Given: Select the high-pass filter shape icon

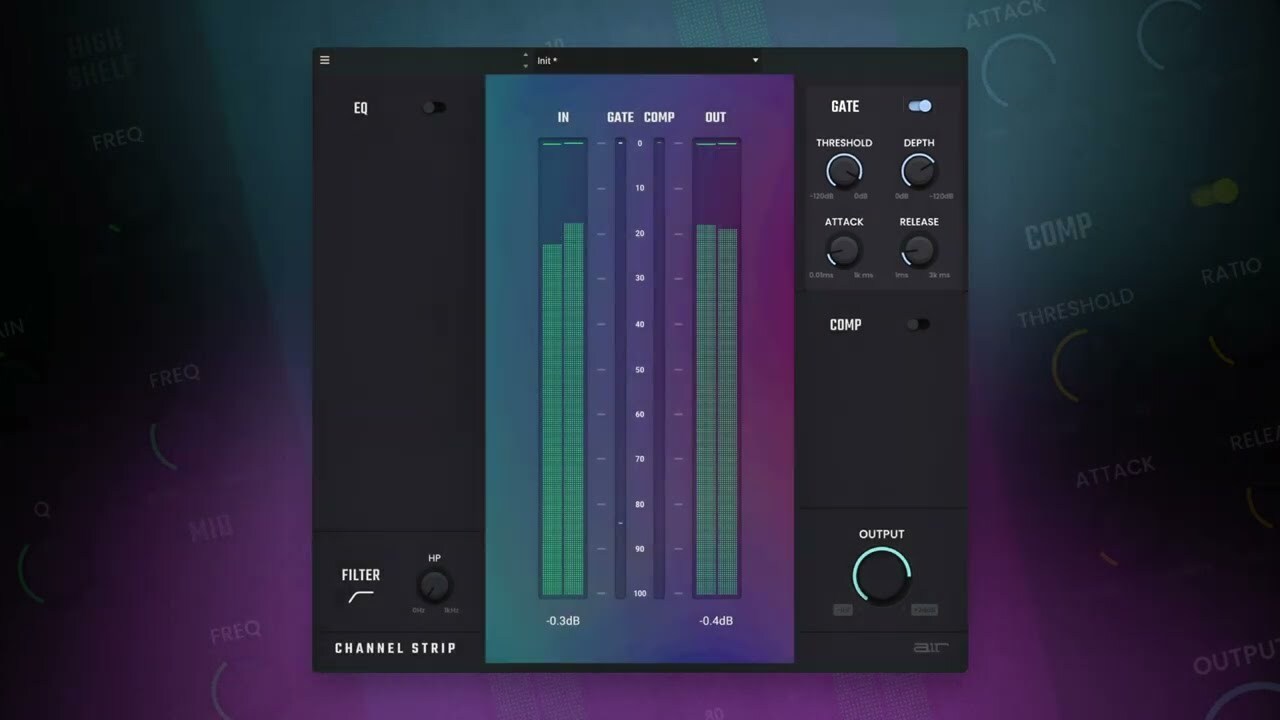Looking at the screenshot, I should point(361,597).
